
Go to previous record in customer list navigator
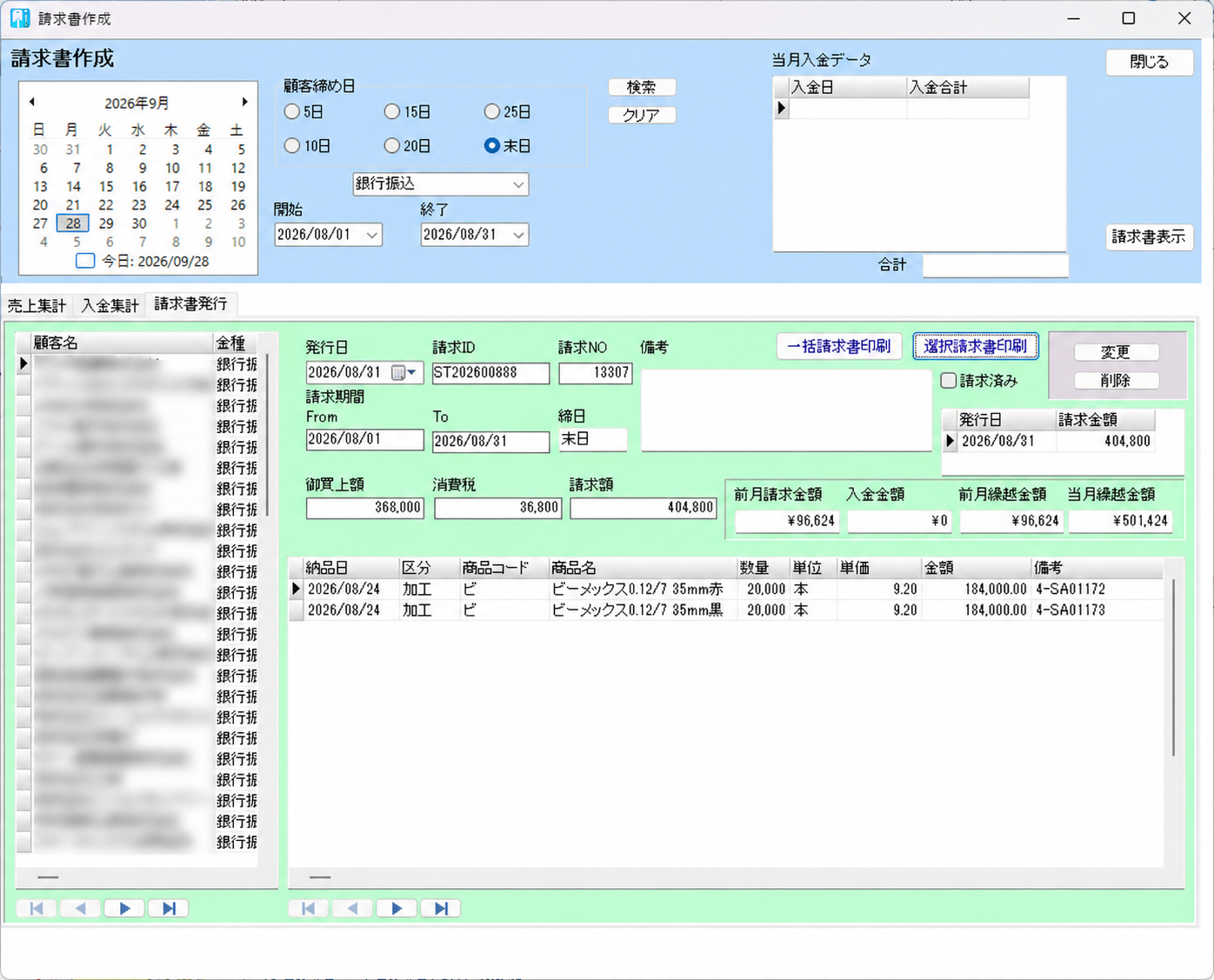coord(80,908)
